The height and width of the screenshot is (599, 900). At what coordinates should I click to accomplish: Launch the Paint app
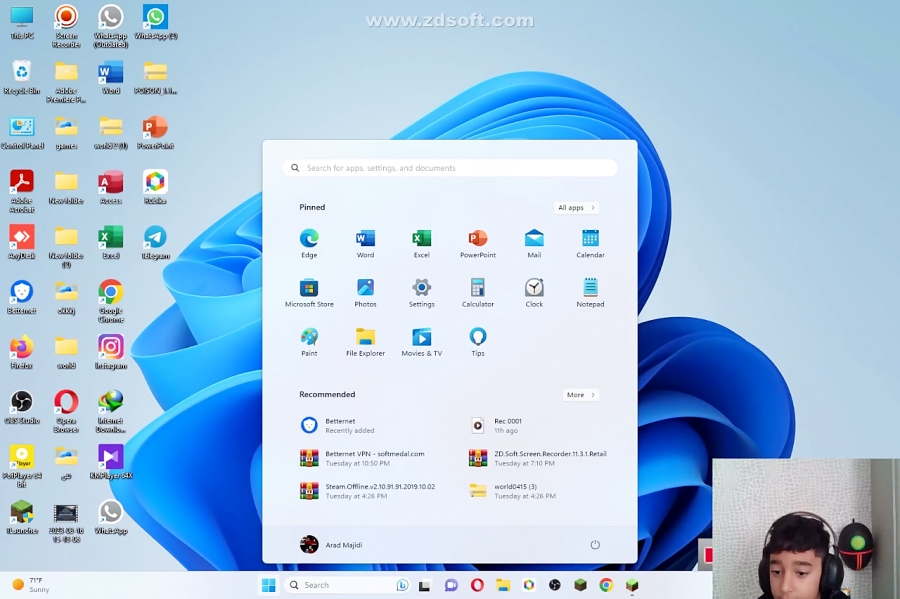309,342
